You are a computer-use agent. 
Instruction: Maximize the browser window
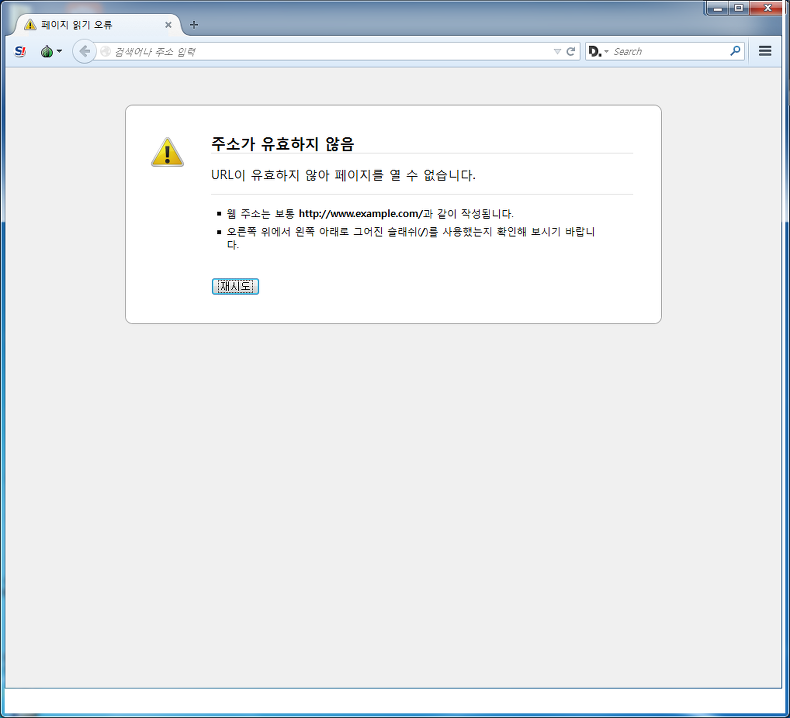tap(739, 8)
